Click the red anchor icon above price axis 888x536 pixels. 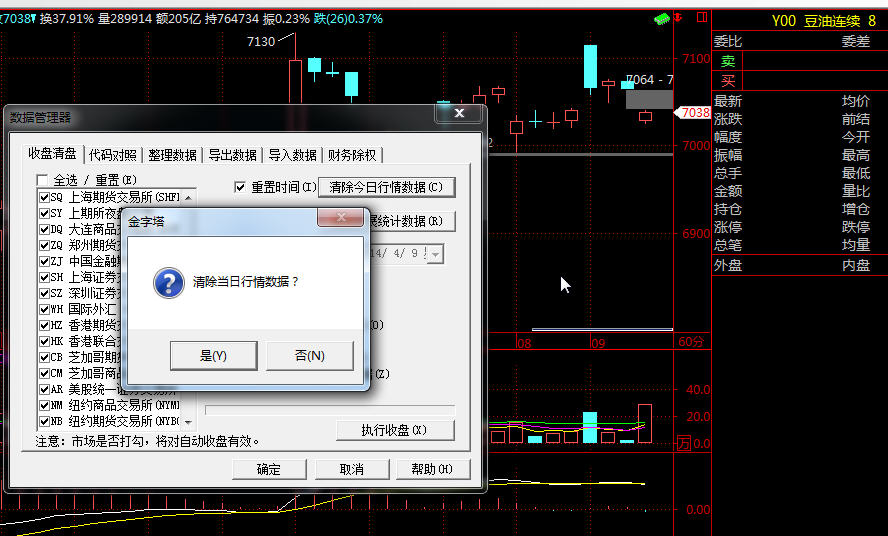678,18
